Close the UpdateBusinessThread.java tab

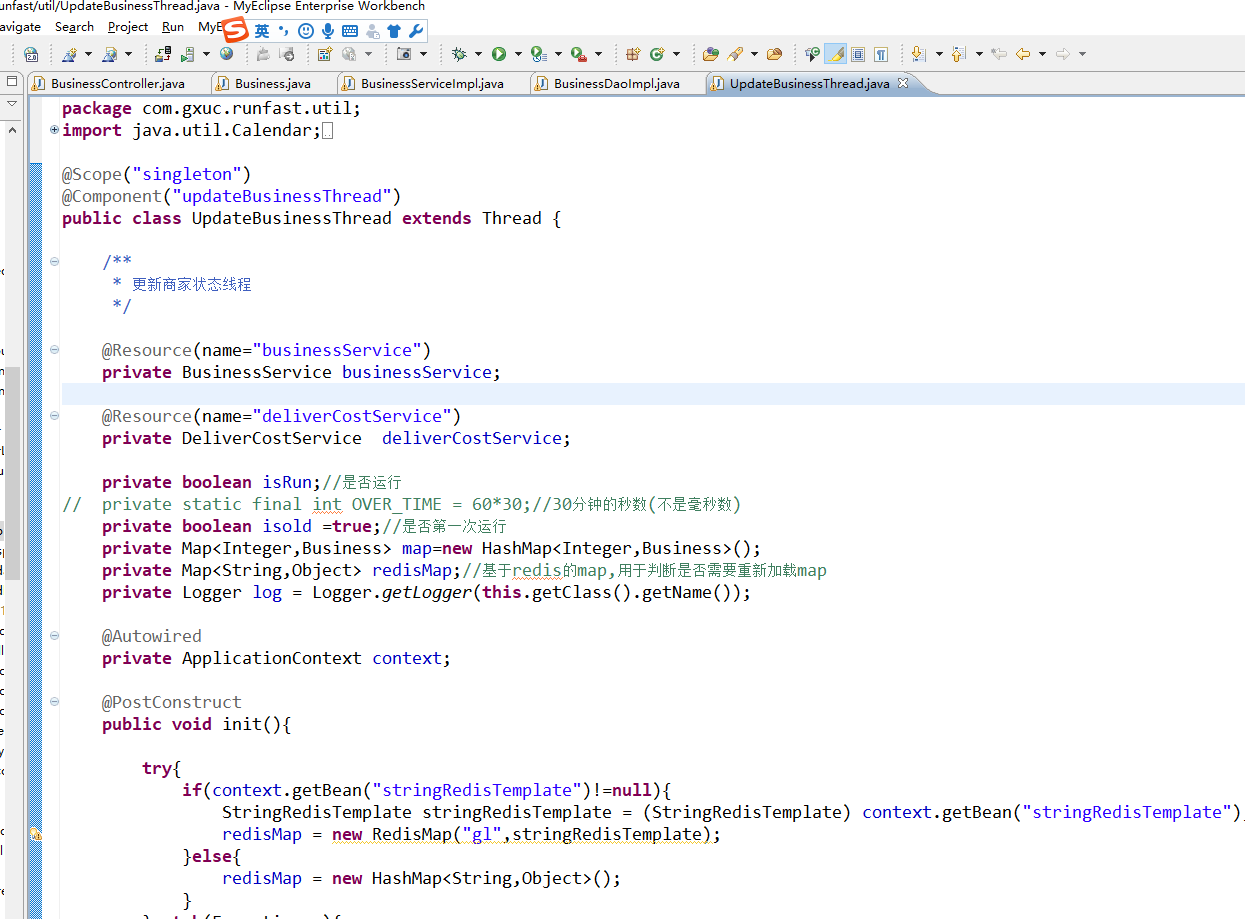pos(902,83)
